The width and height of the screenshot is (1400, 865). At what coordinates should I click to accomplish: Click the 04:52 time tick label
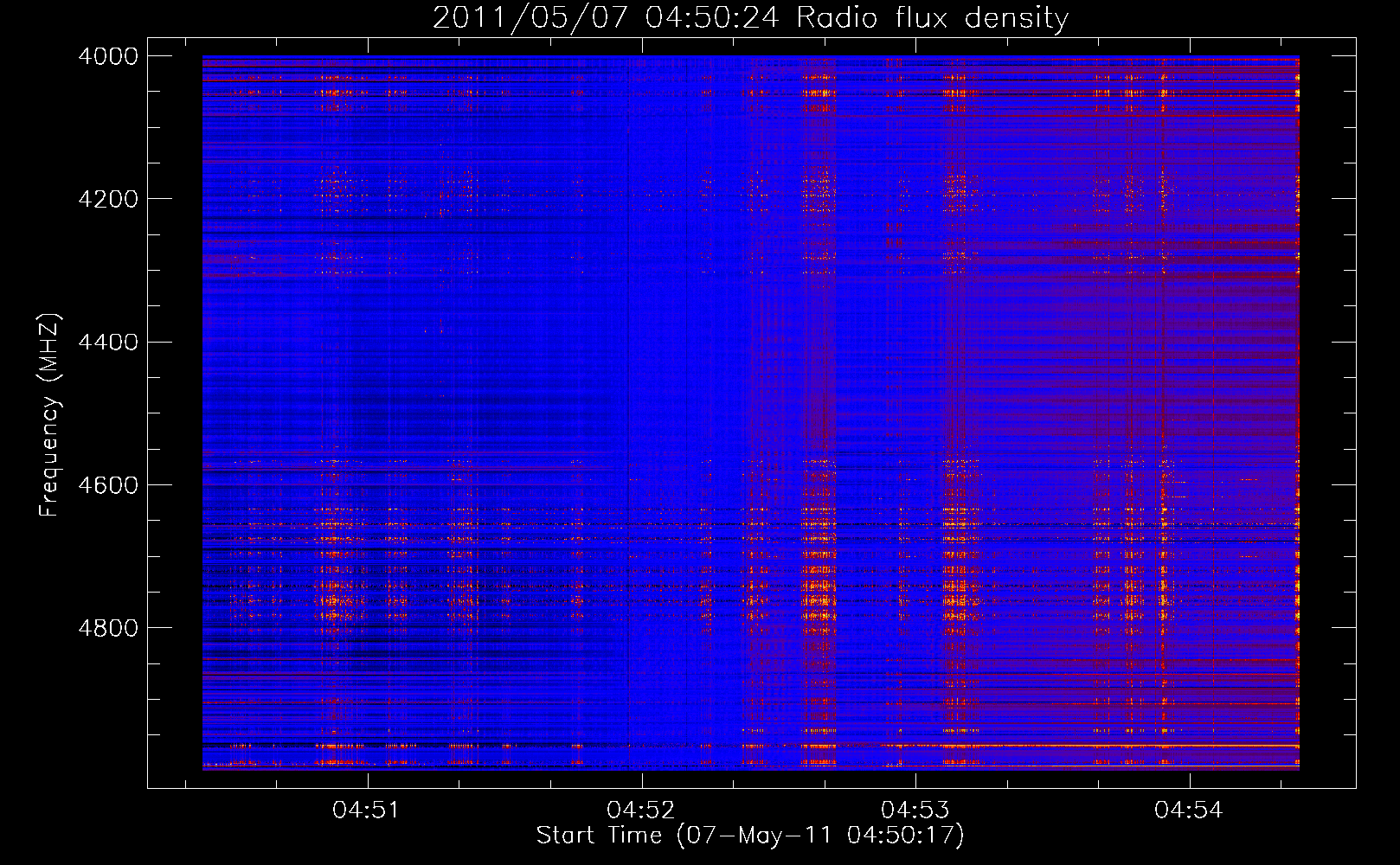641,810
